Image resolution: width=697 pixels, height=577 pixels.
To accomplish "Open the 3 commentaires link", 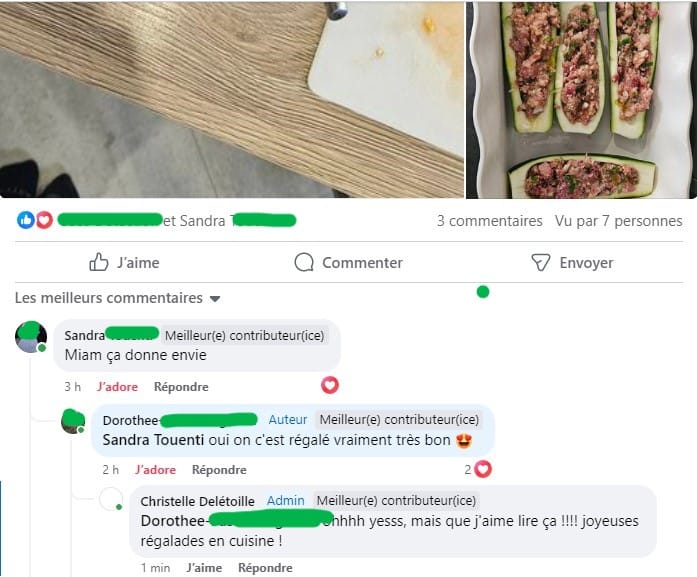I will pos(489,221).
